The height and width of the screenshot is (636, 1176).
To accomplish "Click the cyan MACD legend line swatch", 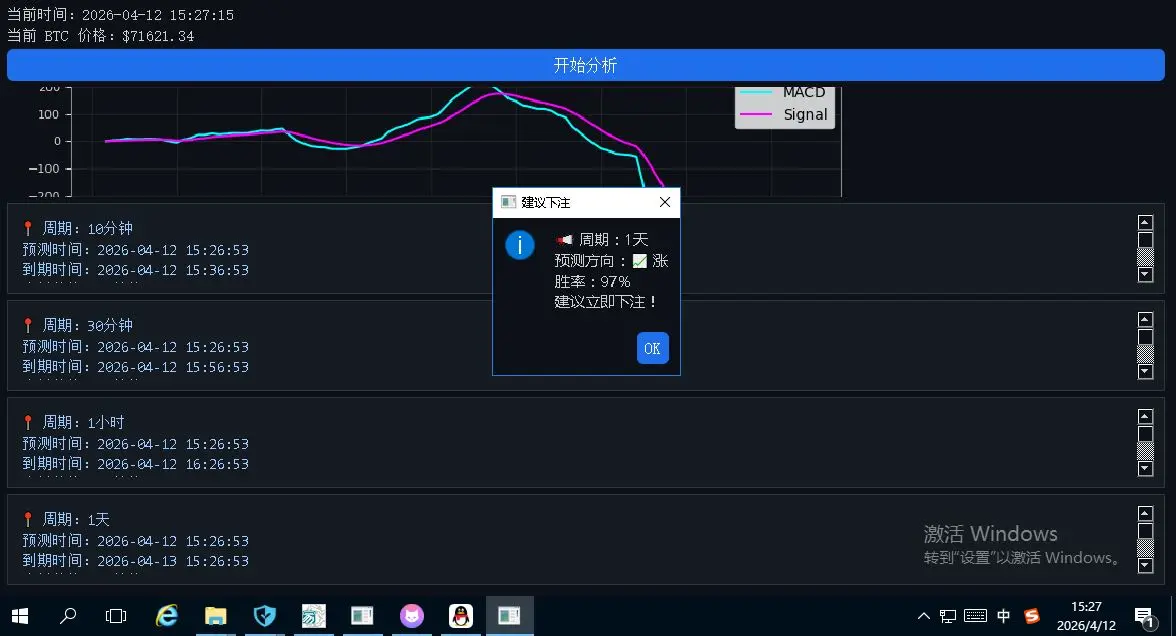I will pos(755,92).
